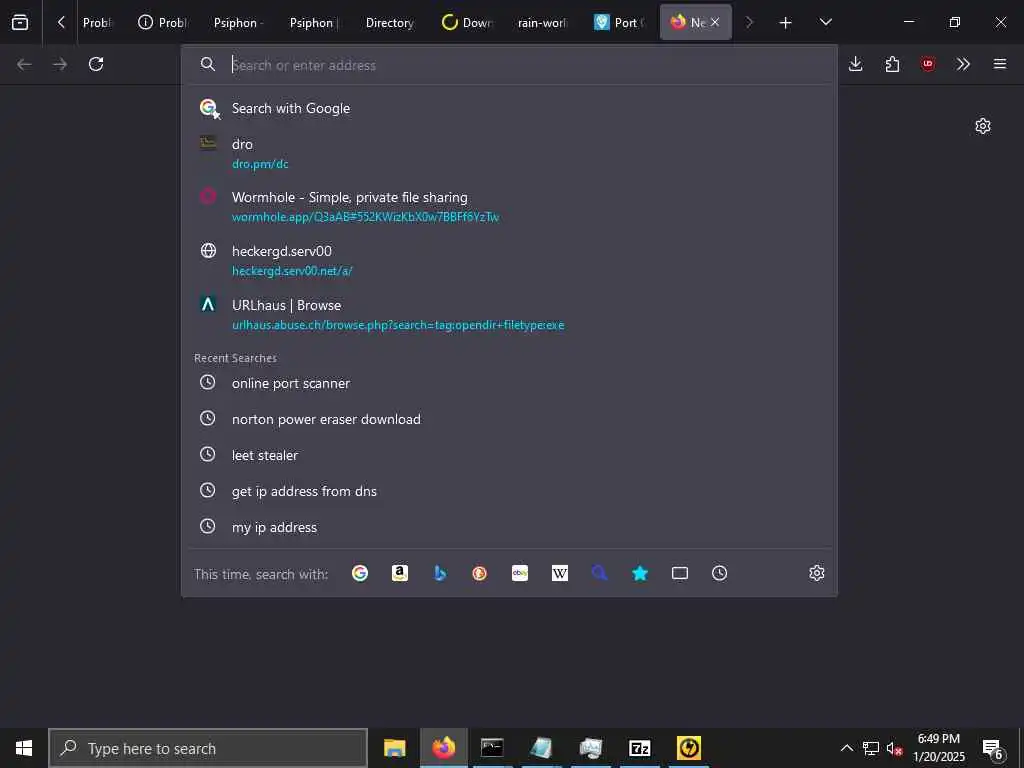Select recent search online port scanner
Image resolution: width=1024 pixels, height=768 pixels.
[x=509, y=383]
